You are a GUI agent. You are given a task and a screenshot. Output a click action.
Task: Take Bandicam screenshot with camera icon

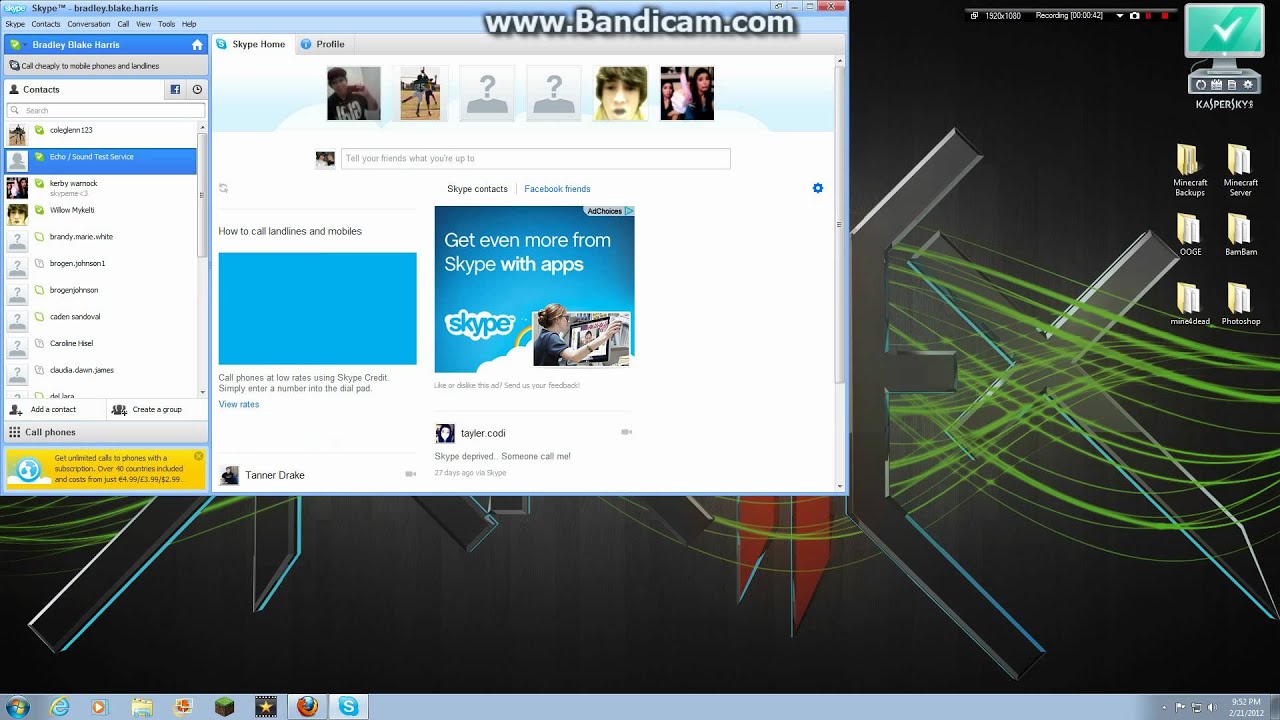1134,15
